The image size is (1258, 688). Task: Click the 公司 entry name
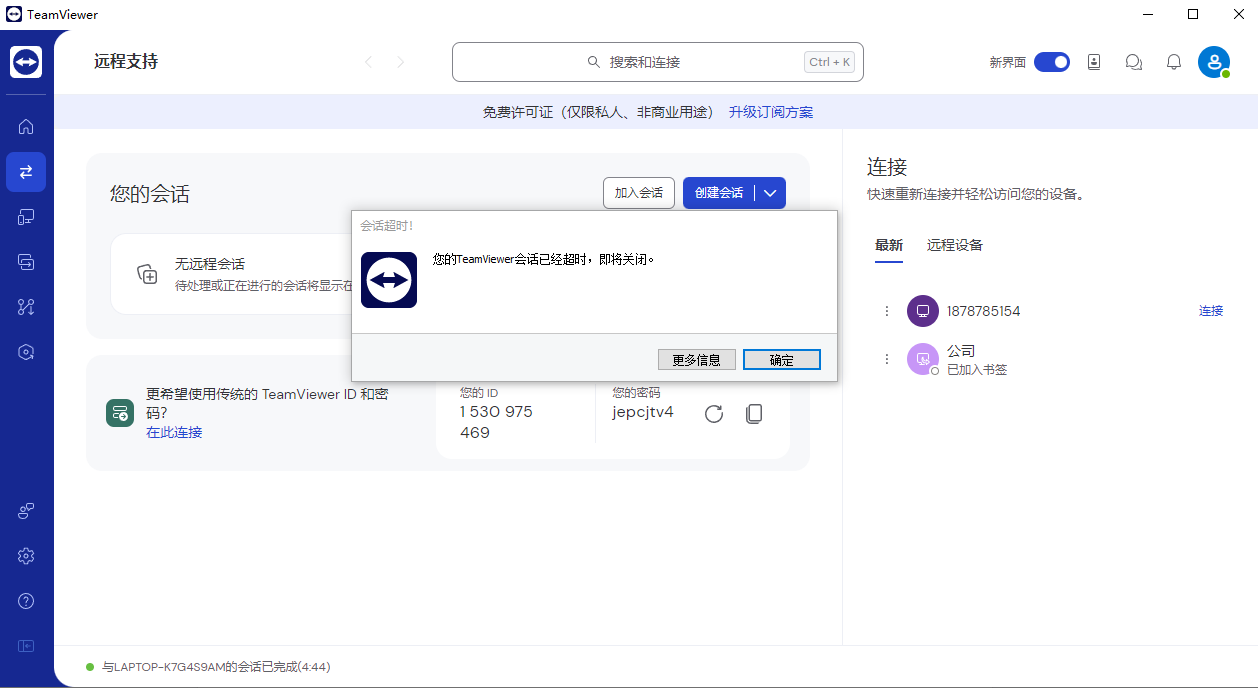961,351
